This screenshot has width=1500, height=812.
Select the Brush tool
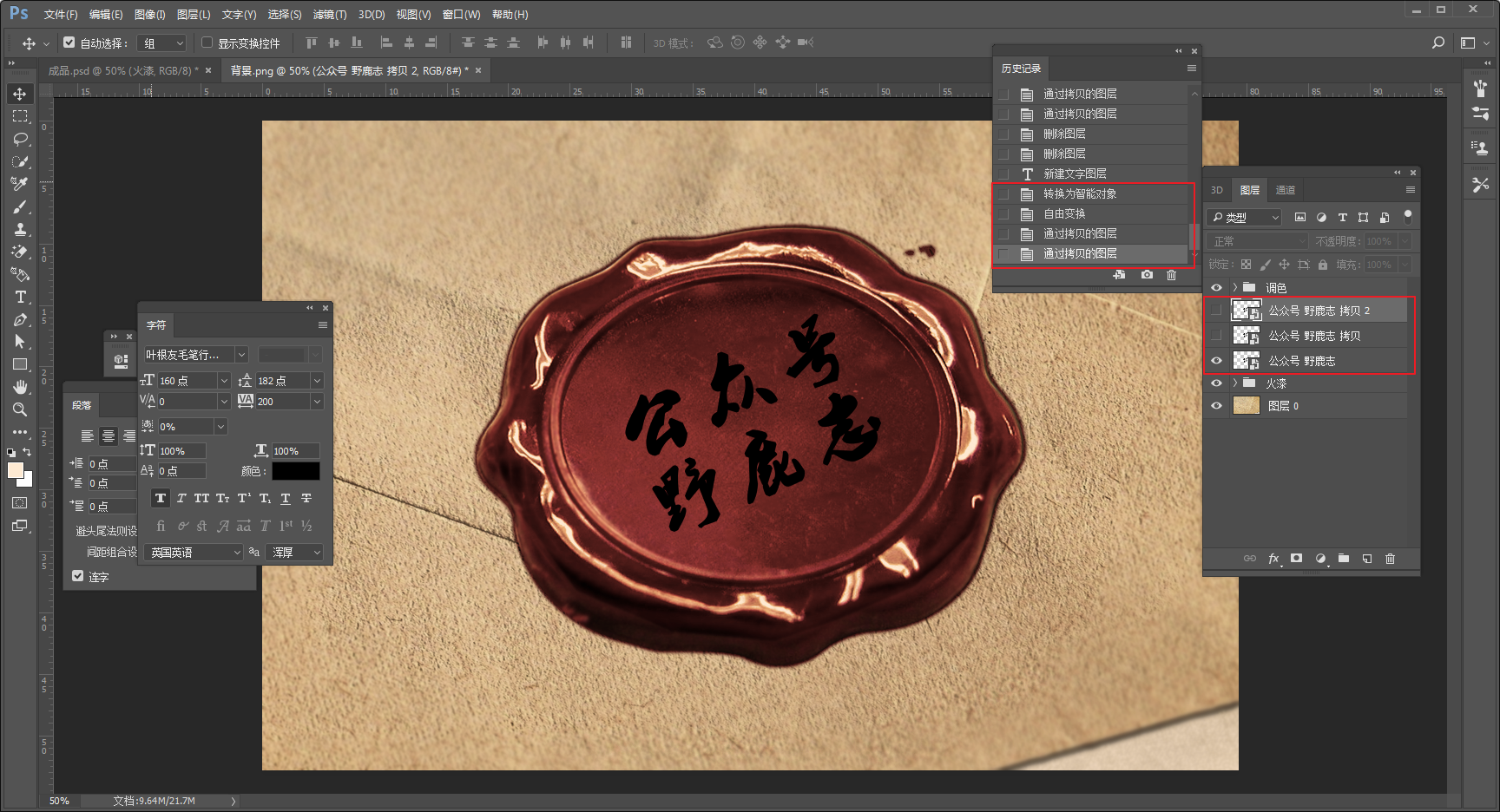[20, 206]
